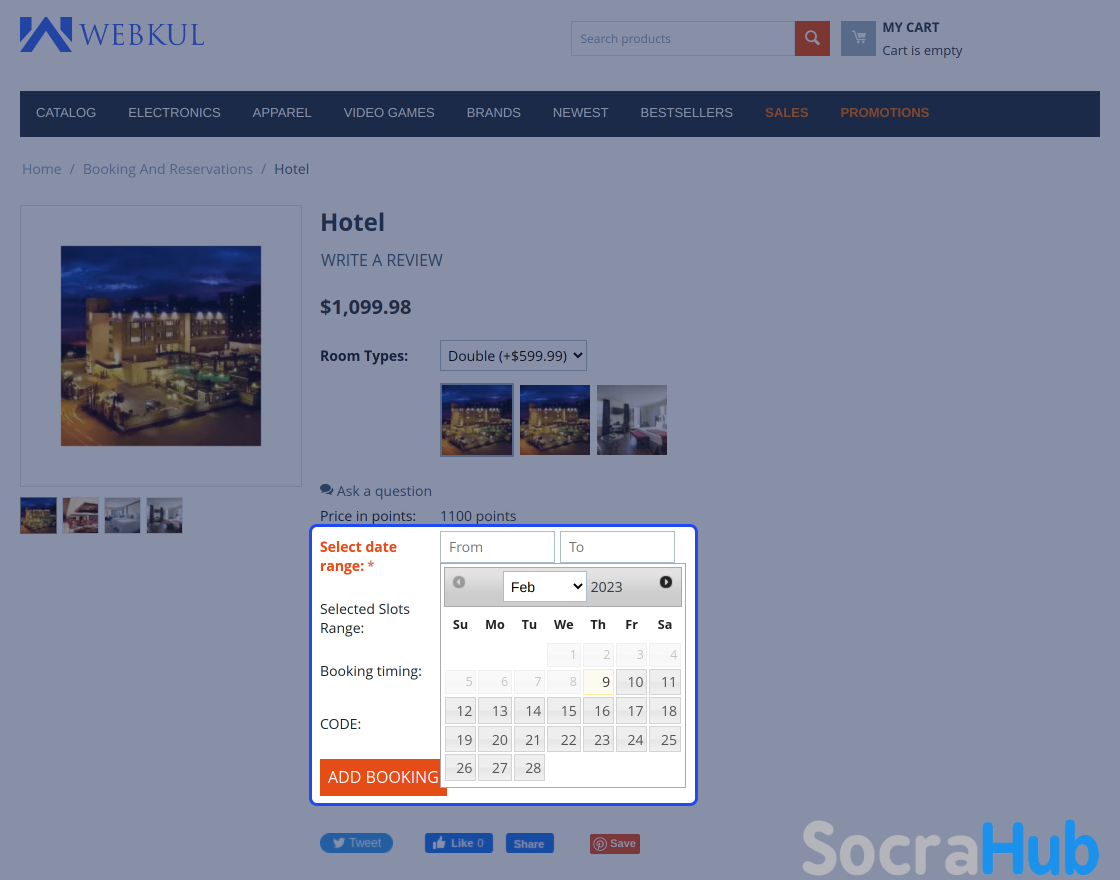The image size is (1120, 880).
Task: Click the Write a Review link
Action: 381,260
